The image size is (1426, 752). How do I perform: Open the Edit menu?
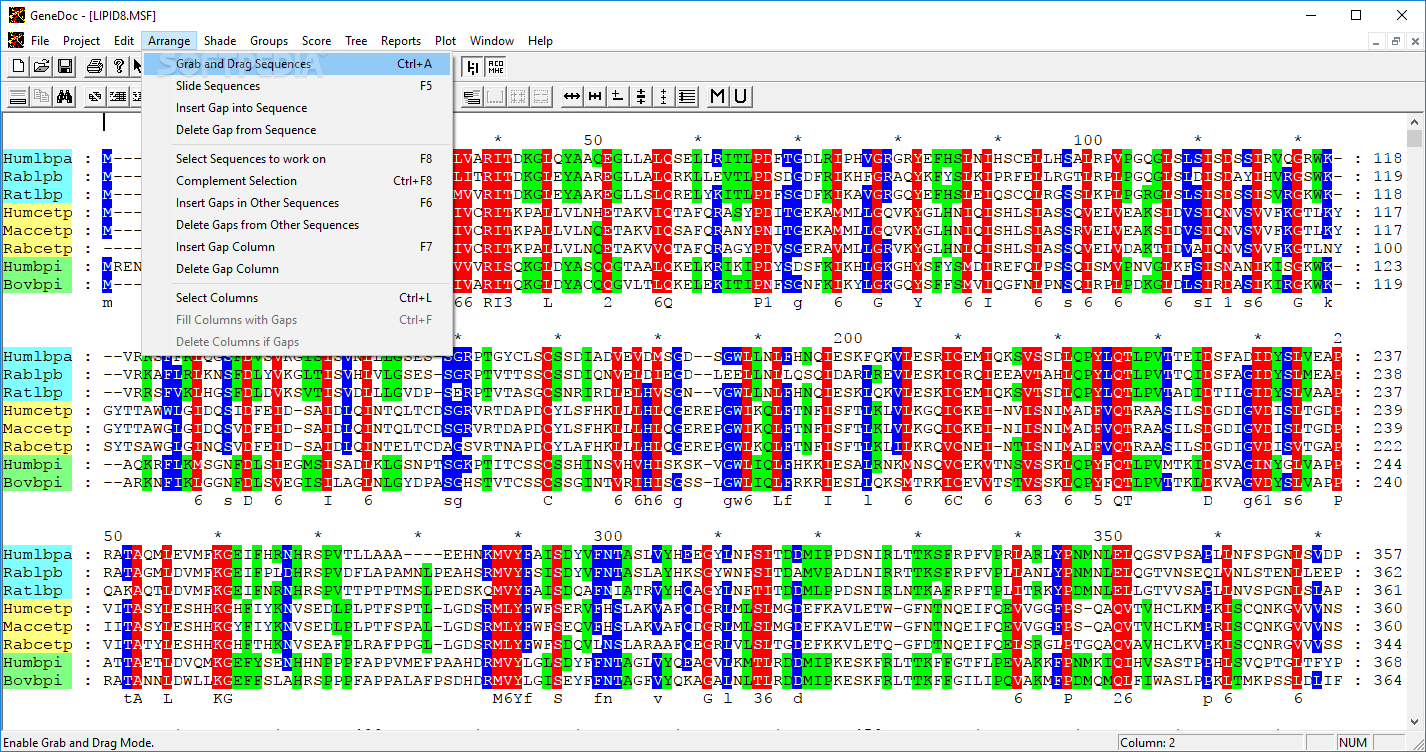coord(123,41)
